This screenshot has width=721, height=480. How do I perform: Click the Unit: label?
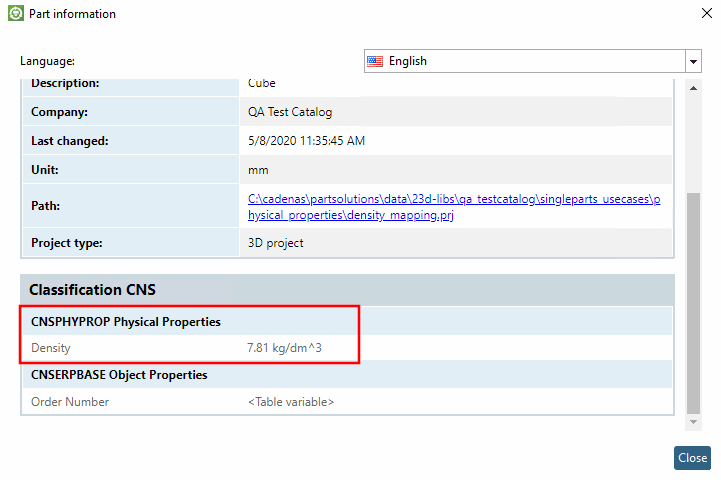[45, 170]
